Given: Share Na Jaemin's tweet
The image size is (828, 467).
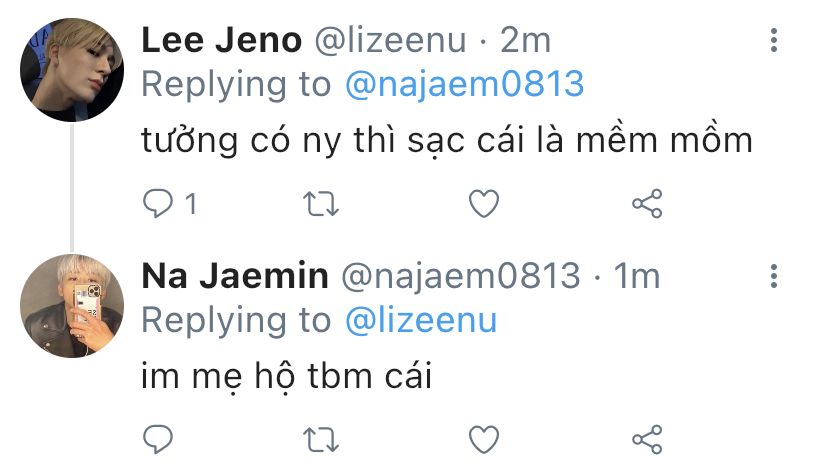Looking at the screenshot, I should pyautogui.click(x=647, y=440).
